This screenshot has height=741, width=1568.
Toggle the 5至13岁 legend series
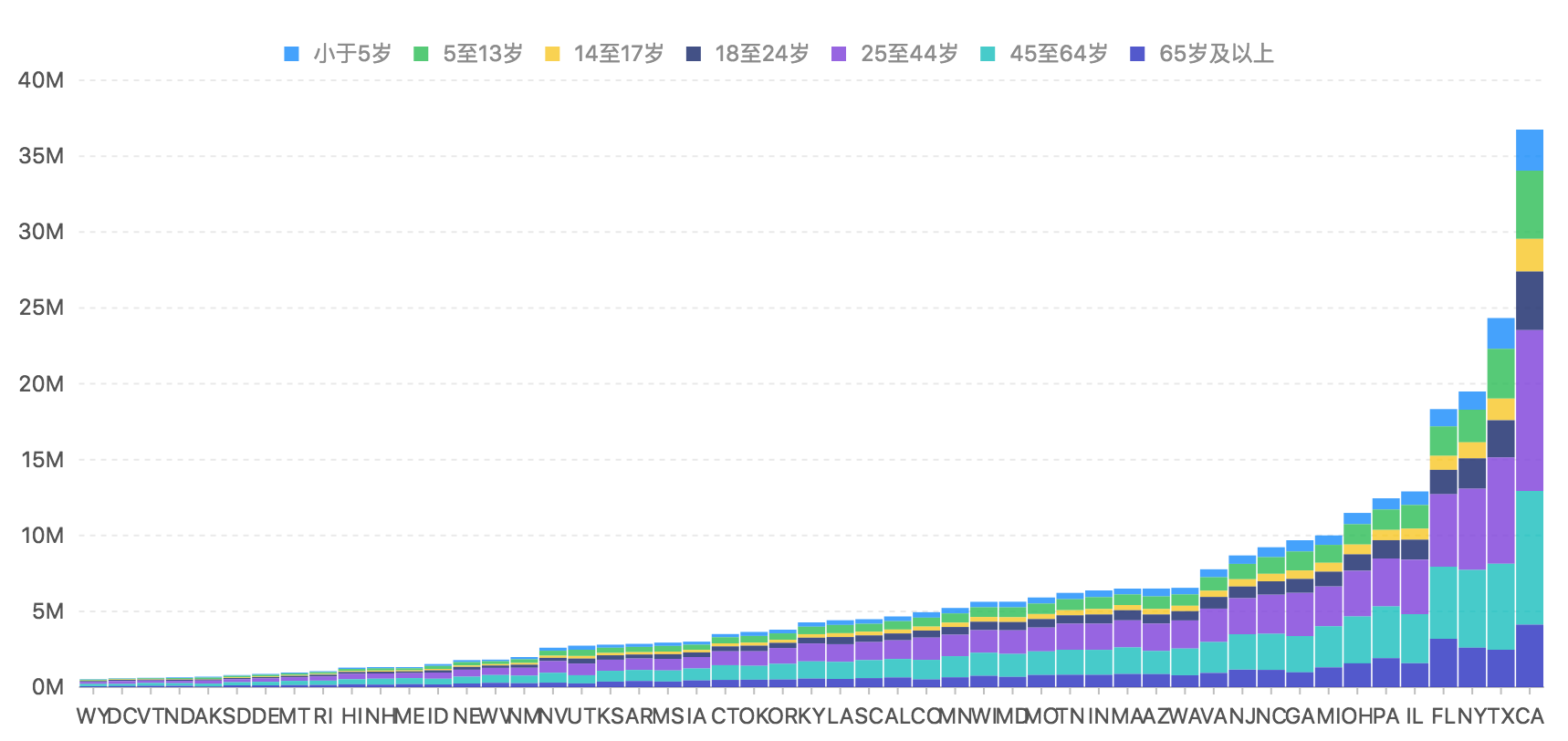(x=468, y=54)
